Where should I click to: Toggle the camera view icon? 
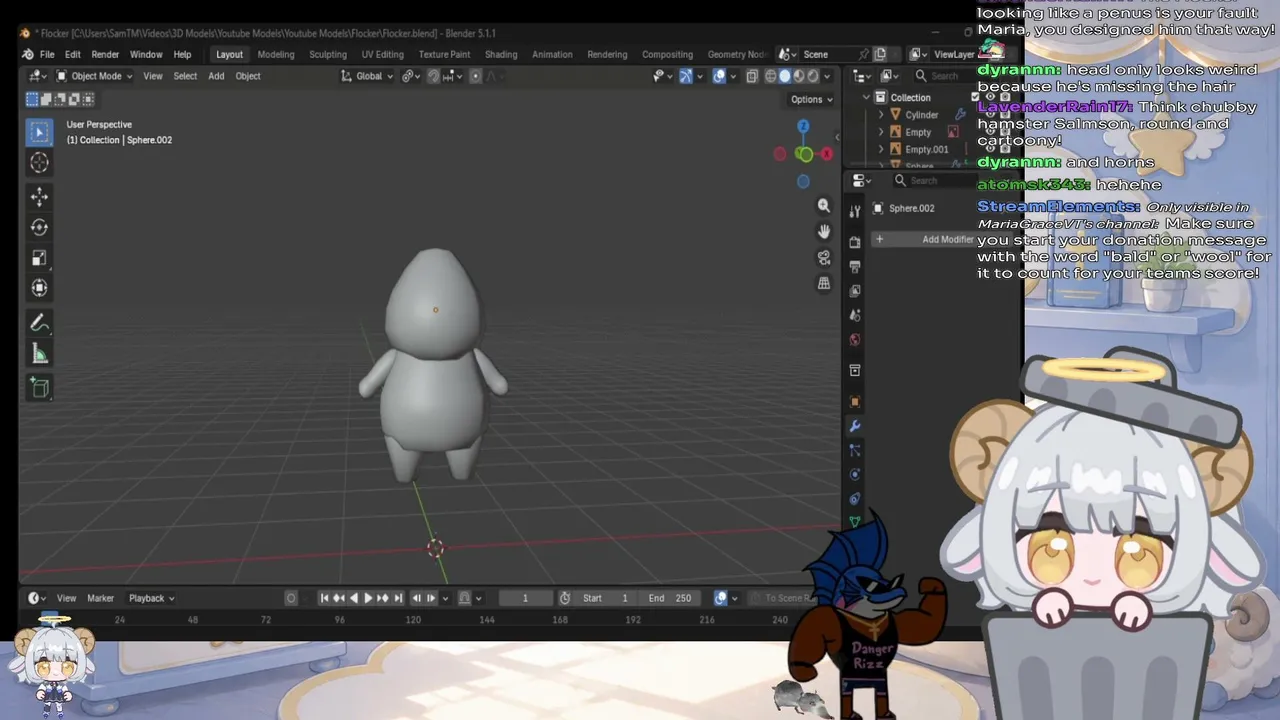coord(824,257)
